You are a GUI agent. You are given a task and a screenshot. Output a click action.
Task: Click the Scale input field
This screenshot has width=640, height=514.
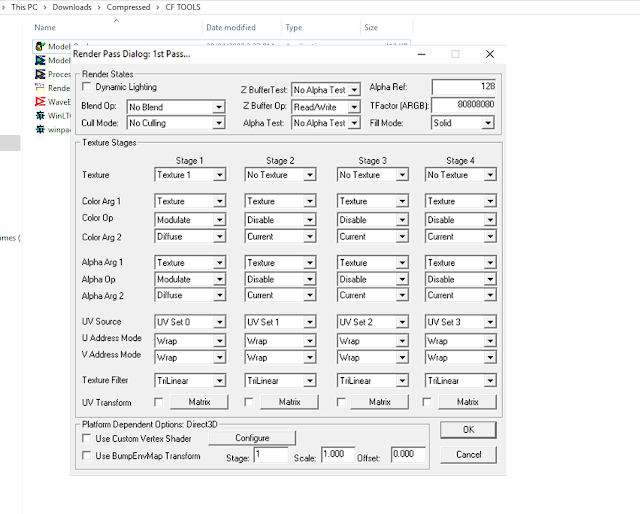click(338, 454)
